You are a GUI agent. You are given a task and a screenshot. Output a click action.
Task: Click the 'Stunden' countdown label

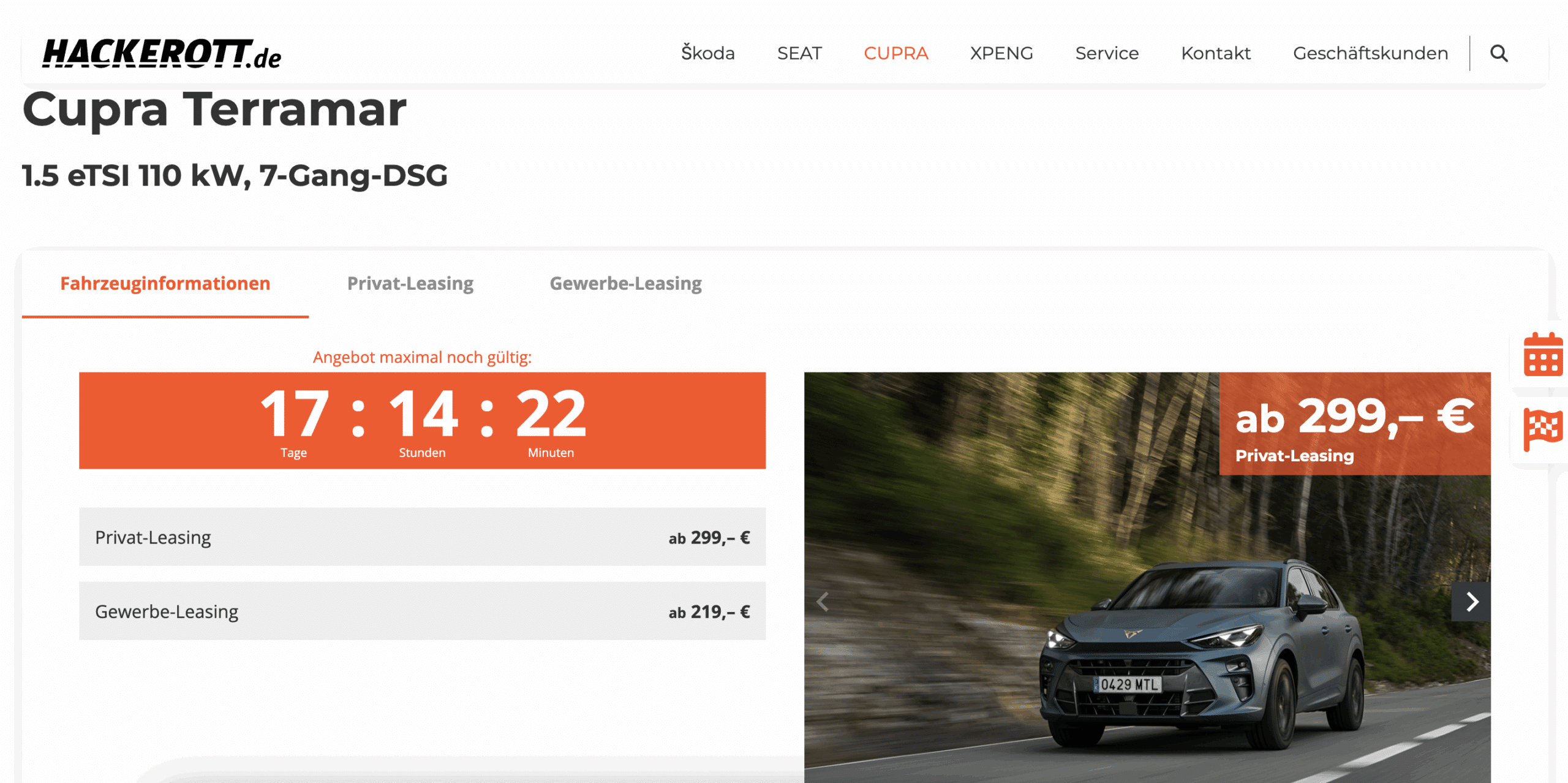(422, 453)
